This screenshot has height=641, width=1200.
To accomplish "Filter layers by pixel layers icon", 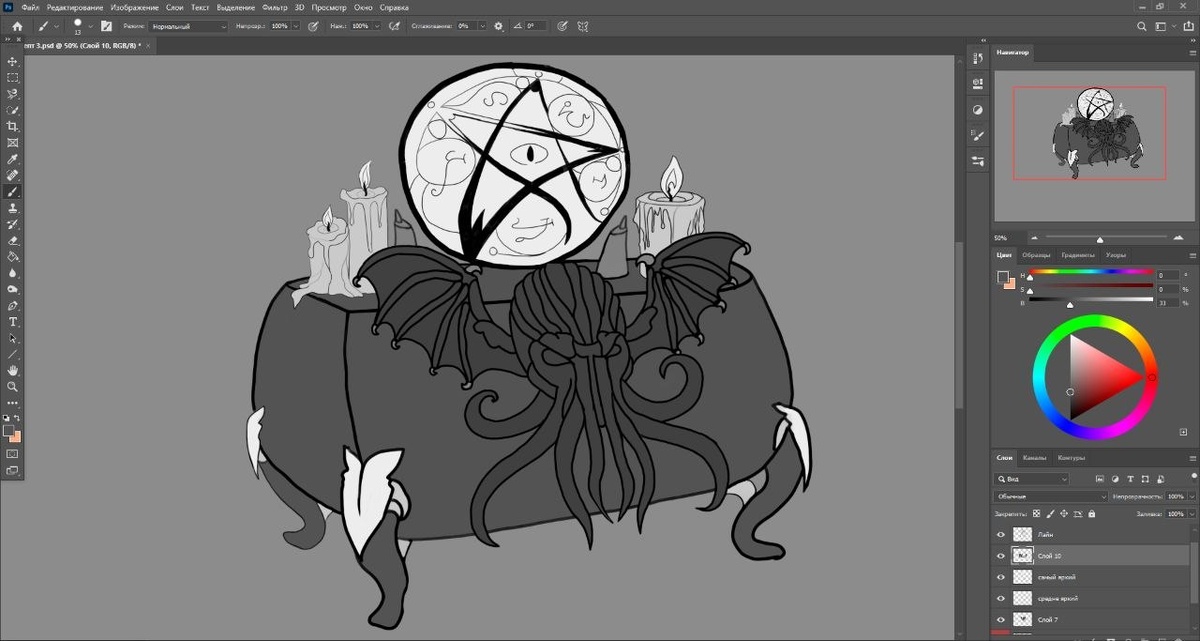I will tap(1099, 479).
